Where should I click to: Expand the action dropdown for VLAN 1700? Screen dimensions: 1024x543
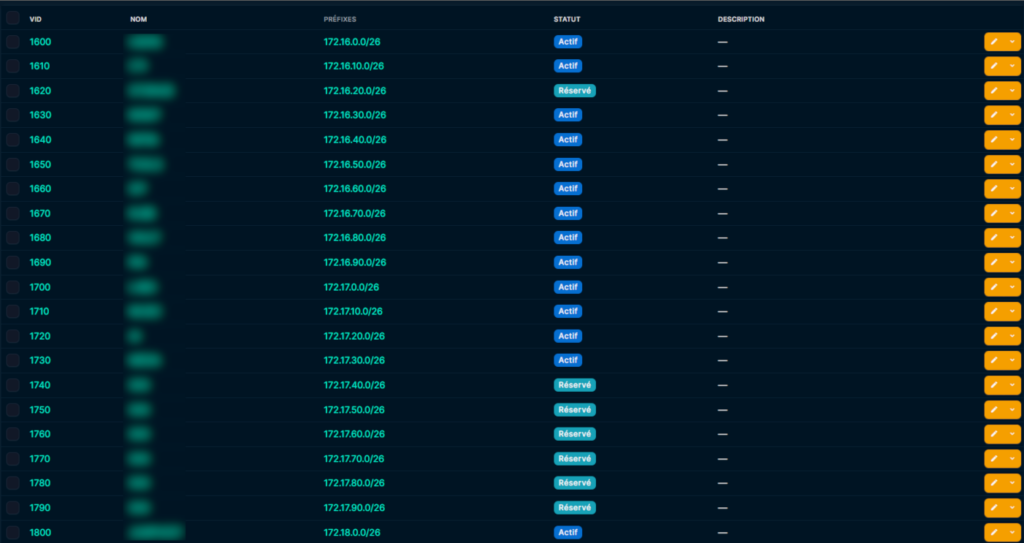(1012, 287)
